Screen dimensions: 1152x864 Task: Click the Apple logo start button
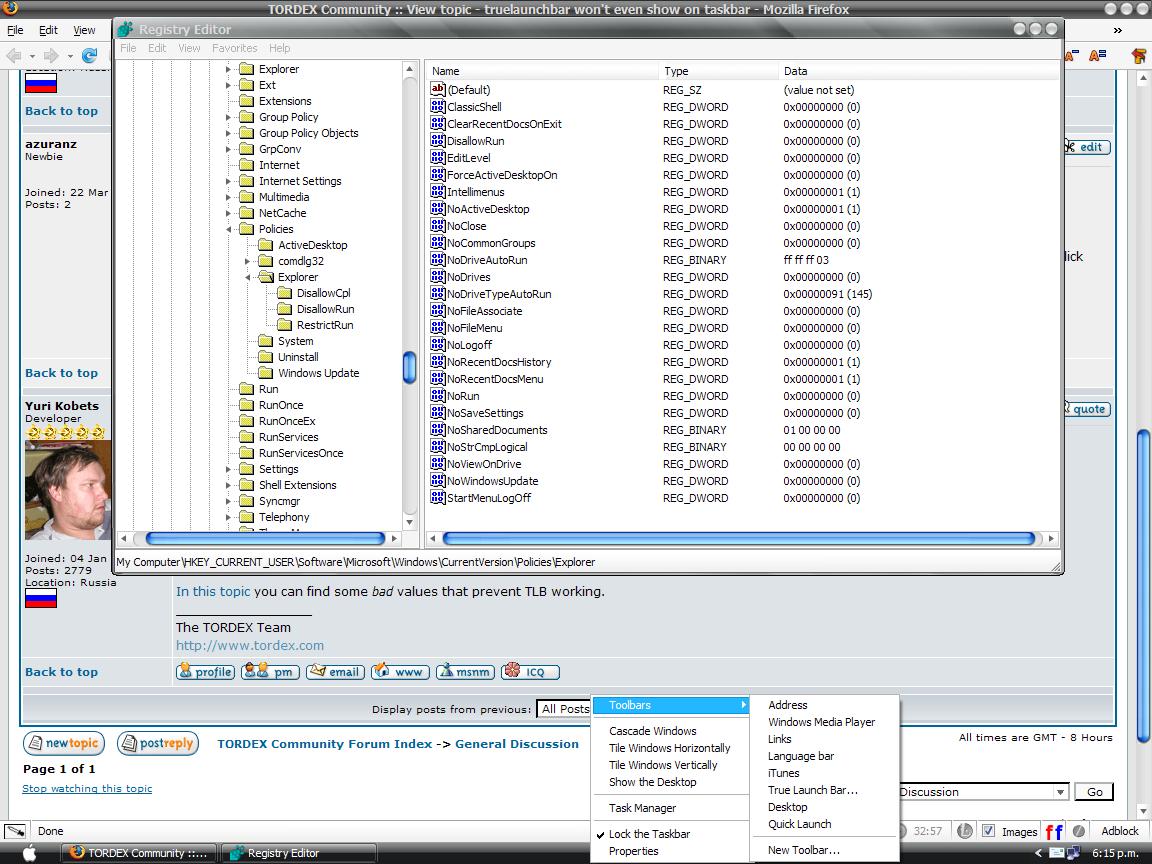click(29, 853)
